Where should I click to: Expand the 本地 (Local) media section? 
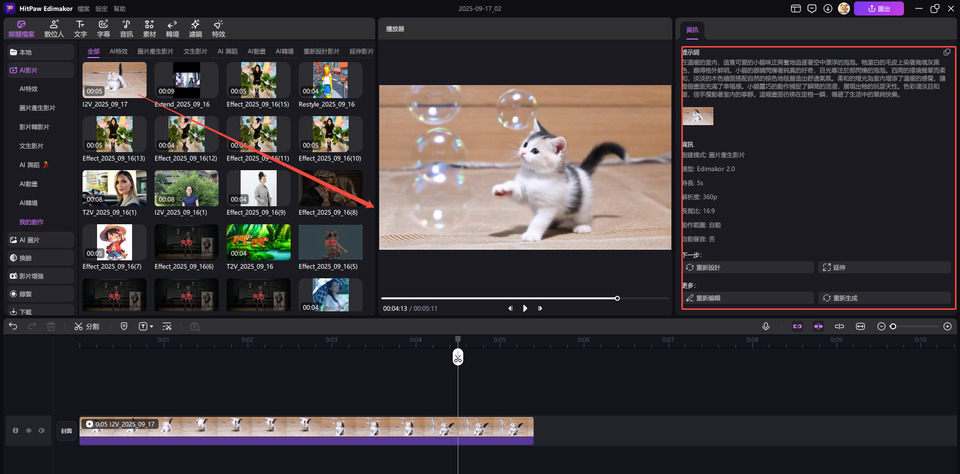36,51
